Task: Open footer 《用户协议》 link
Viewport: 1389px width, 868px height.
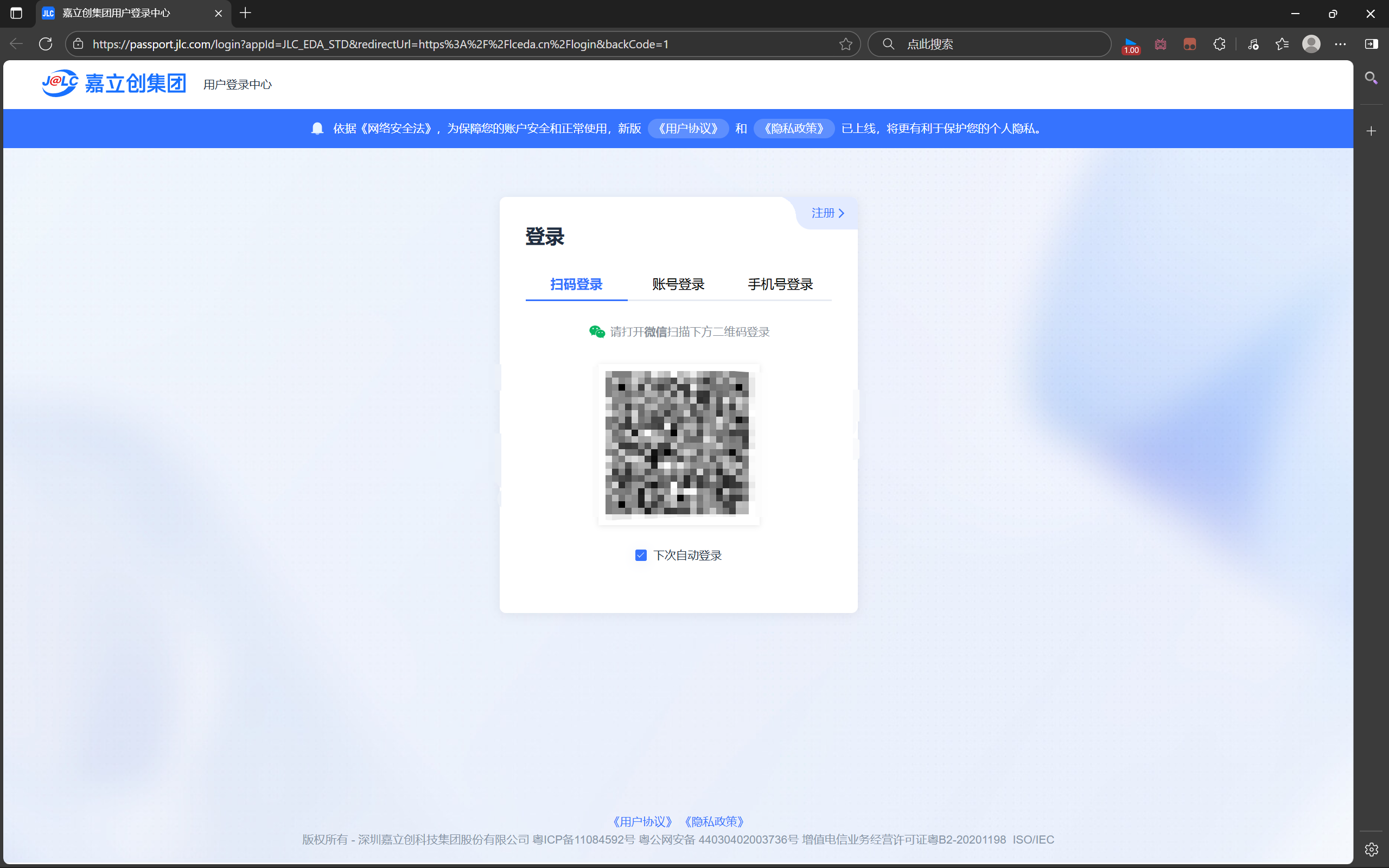Action: click(x=643, y=821)
